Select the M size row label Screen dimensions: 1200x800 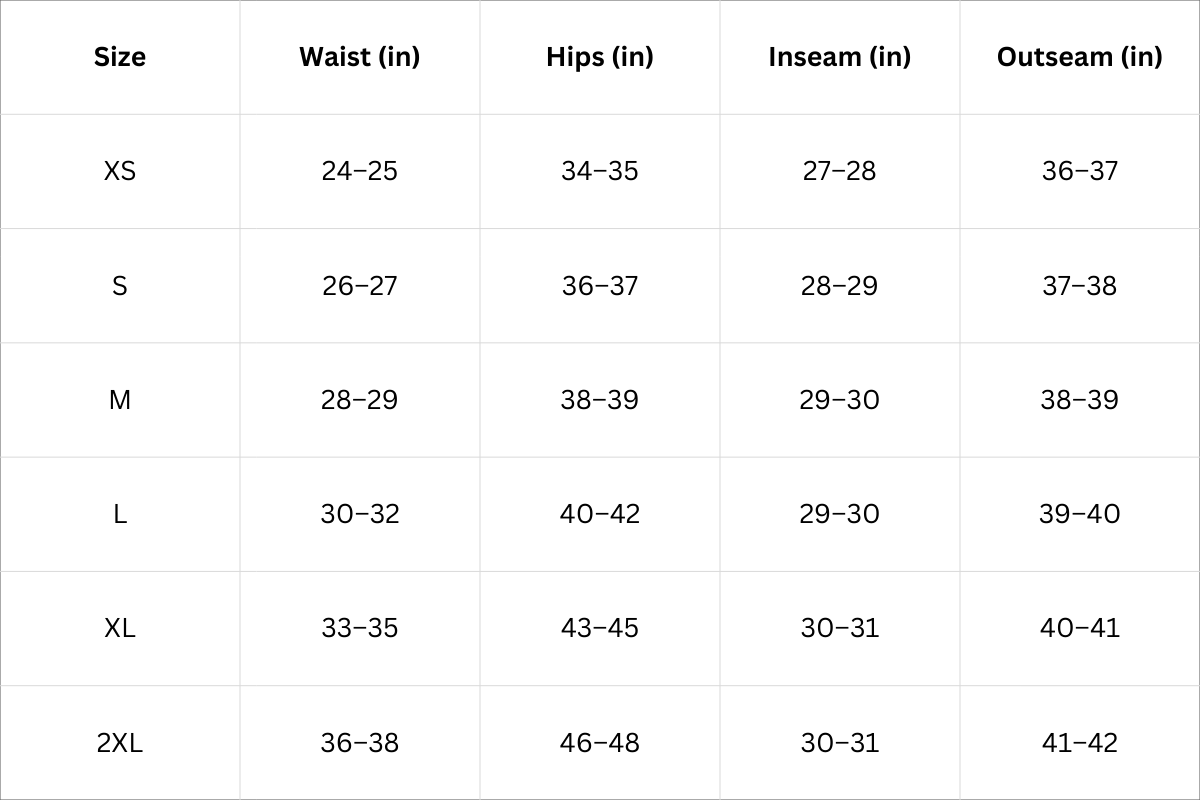click(120, 400)
